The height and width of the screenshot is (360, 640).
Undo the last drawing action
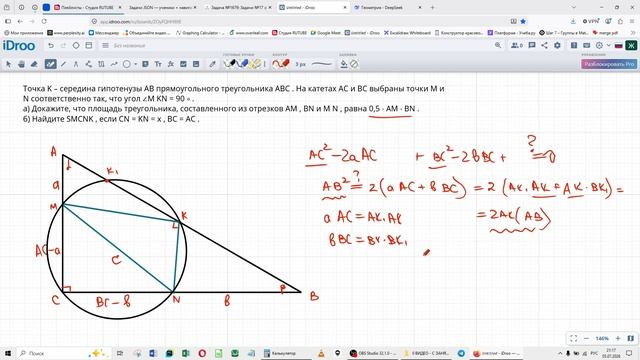pos(51,46)
